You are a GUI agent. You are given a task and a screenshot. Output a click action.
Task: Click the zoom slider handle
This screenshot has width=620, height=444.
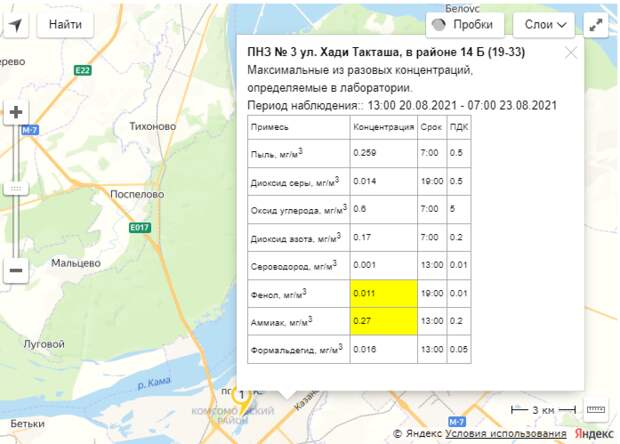pos(16,188)
